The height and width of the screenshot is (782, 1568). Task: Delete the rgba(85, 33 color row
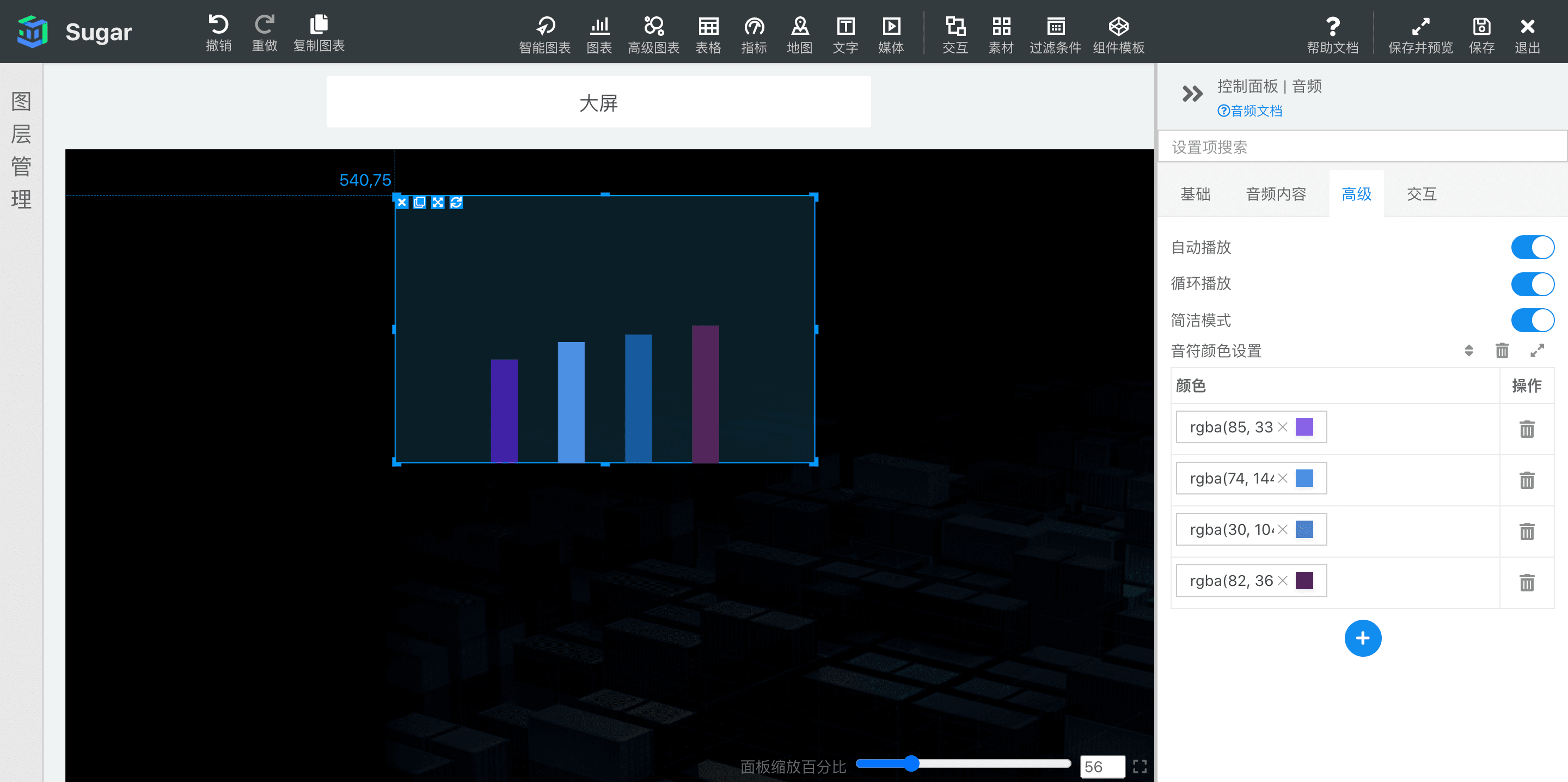click(1527, 429)
